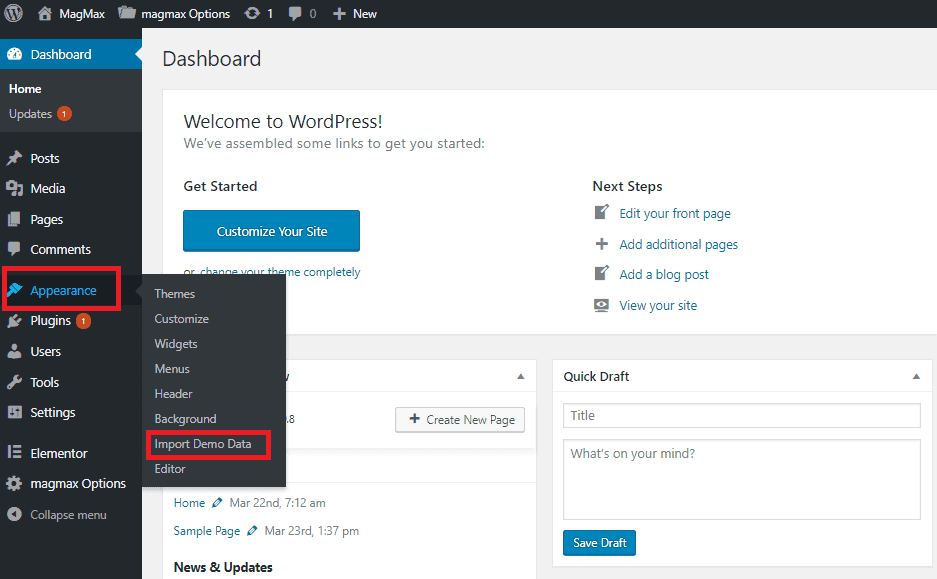Open the MagMax site home icon

[45, 13]
